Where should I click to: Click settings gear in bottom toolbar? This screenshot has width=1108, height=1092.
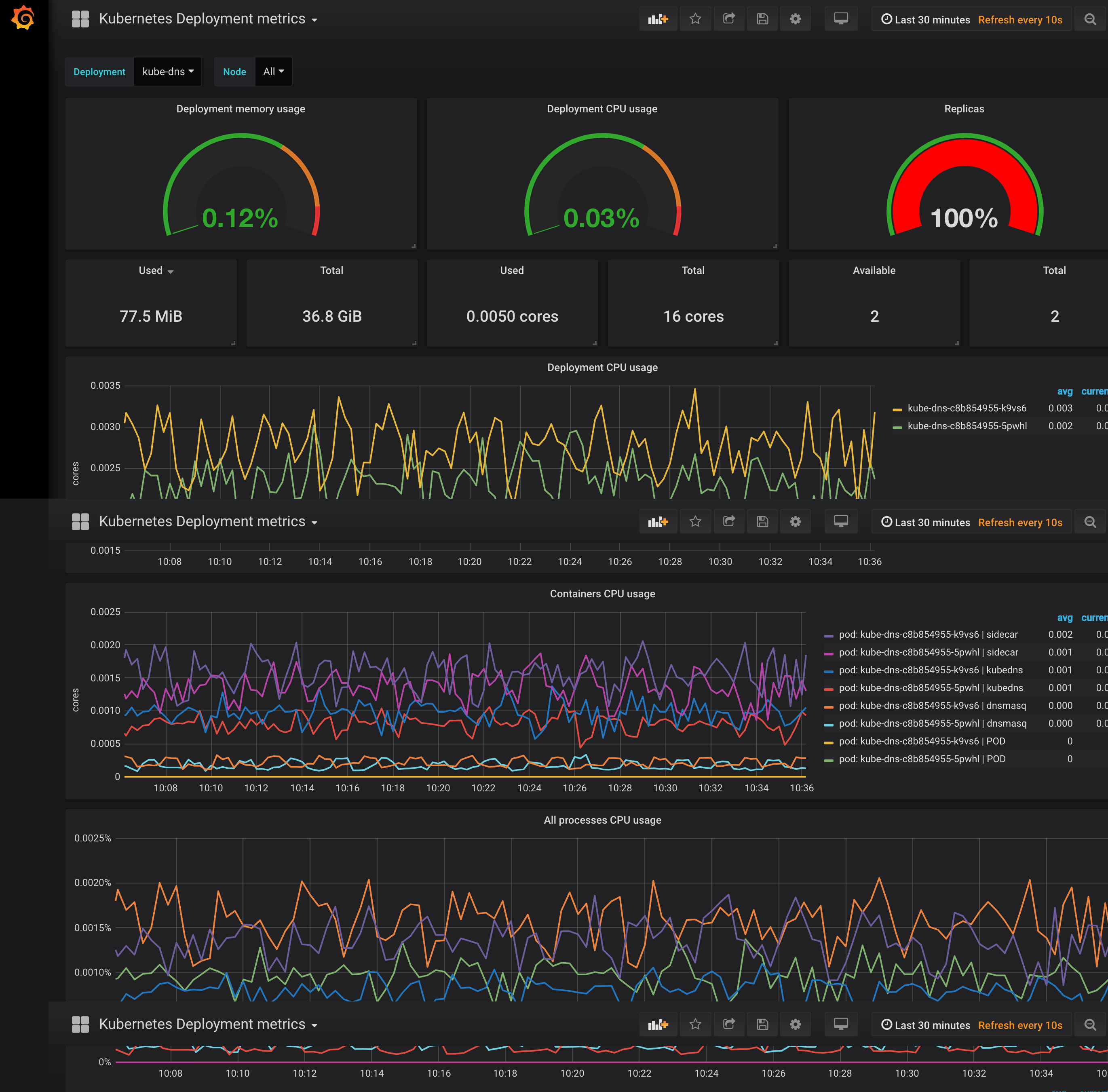tap(795, 1025)
